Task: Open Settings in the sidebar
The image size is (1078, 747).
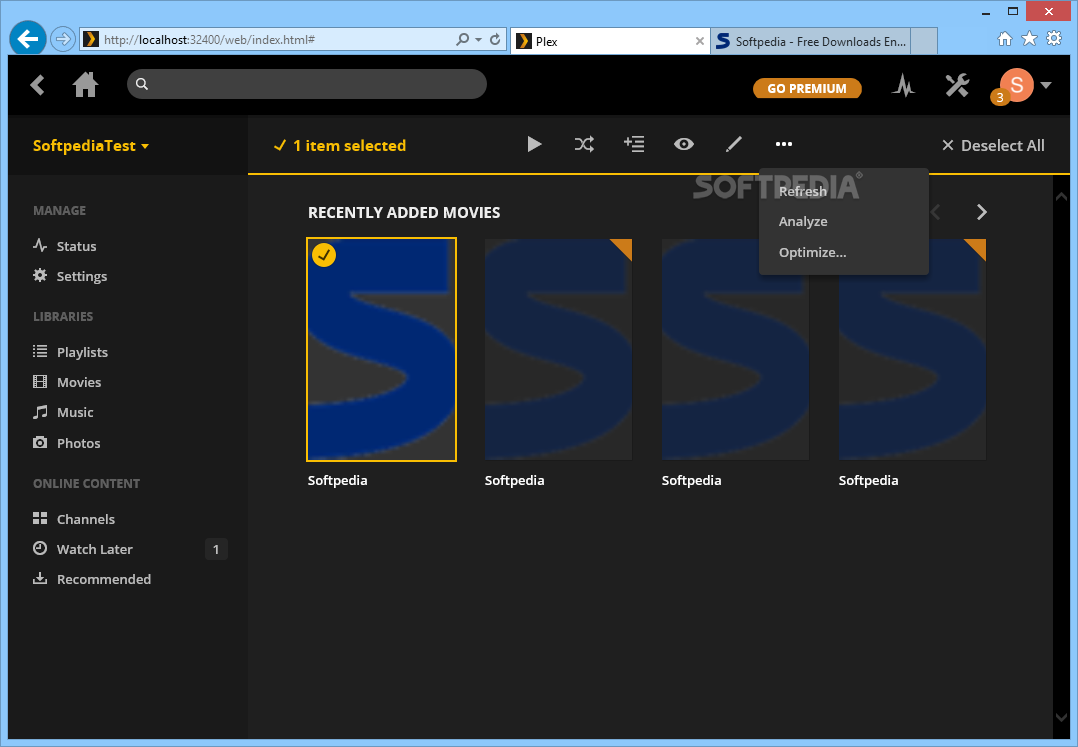Action: (82, 276)
